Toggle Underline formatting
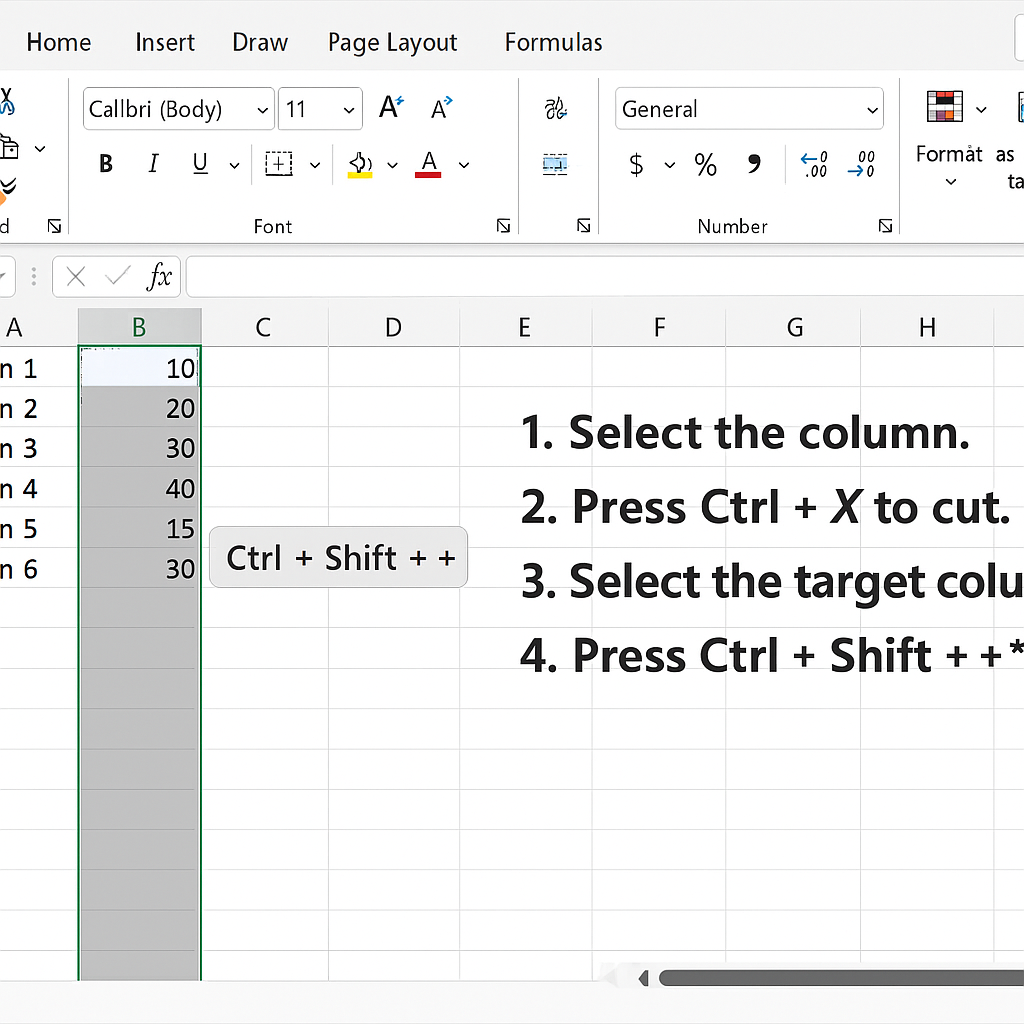This screenshot has height=1024, width=1024. 200,165
